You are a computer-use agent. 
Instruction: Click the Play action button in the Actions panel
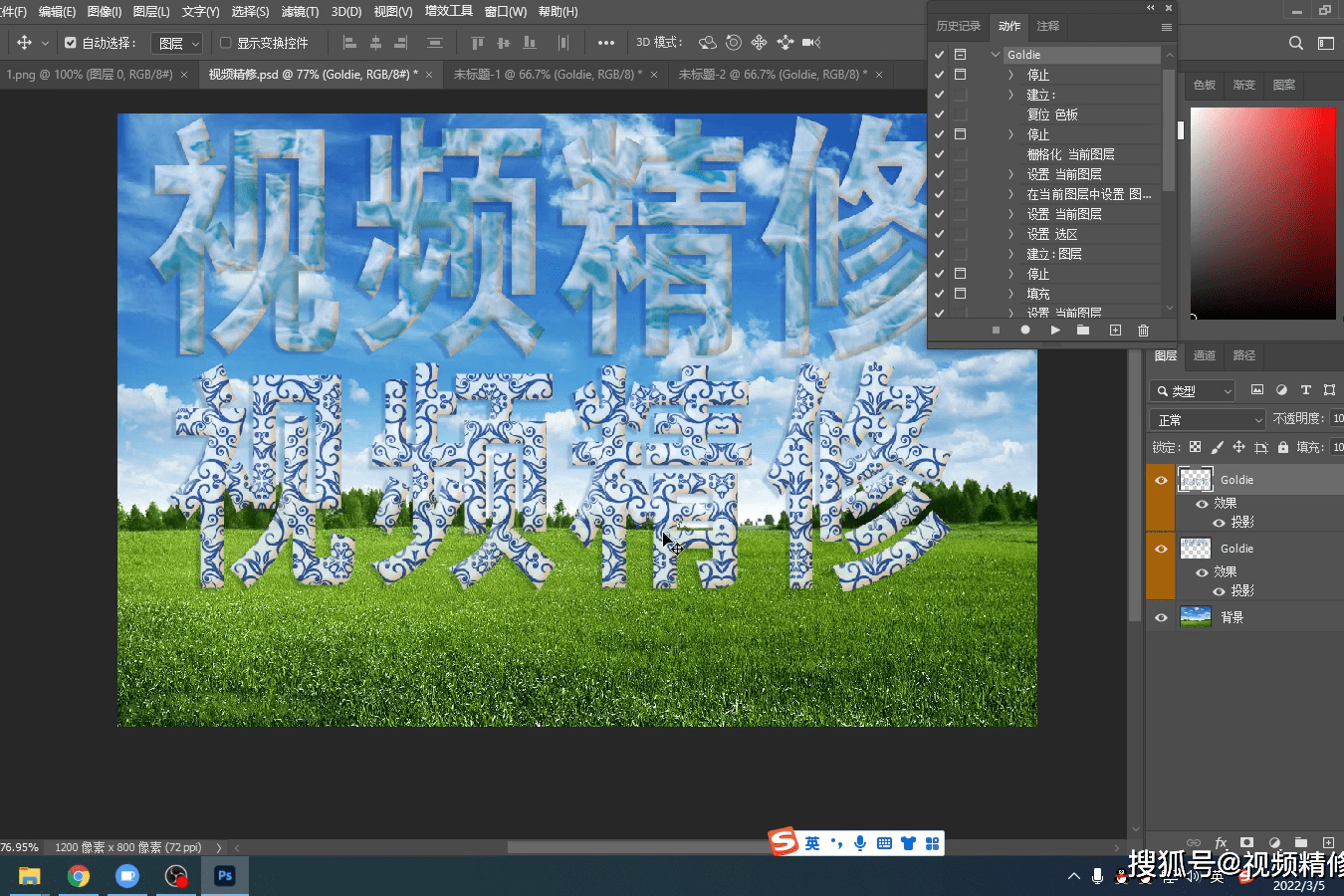[x=1054, y=330]
